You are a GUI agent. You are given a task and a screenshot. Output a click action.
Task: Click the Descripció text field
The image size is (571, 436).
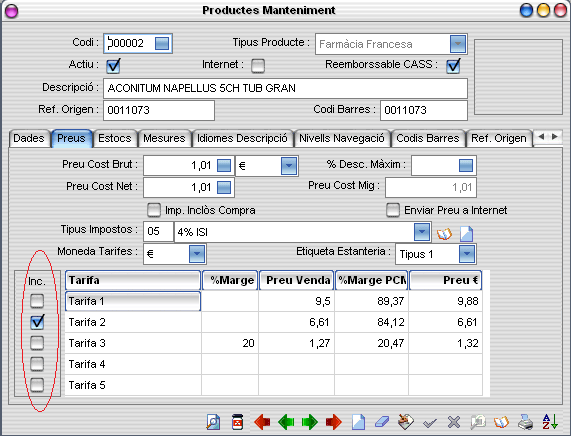tap(285, 88)
